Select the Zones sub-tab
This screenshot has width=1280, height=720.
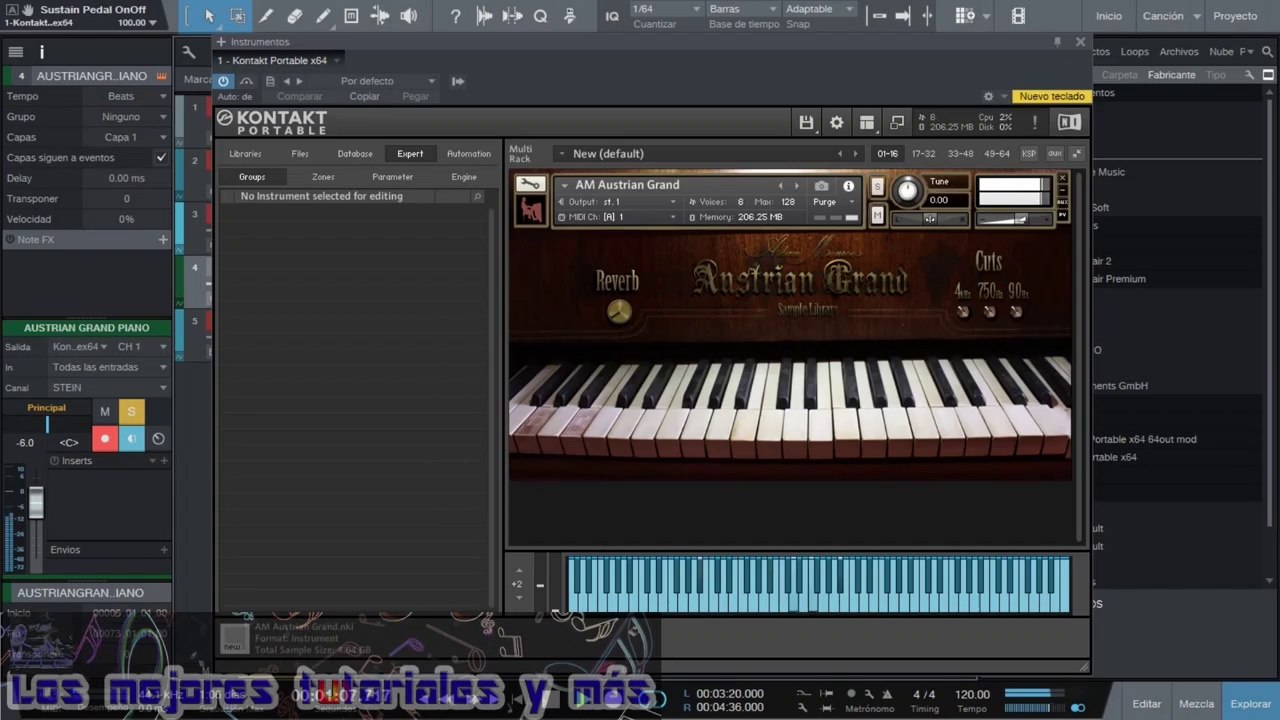(323, 177)
